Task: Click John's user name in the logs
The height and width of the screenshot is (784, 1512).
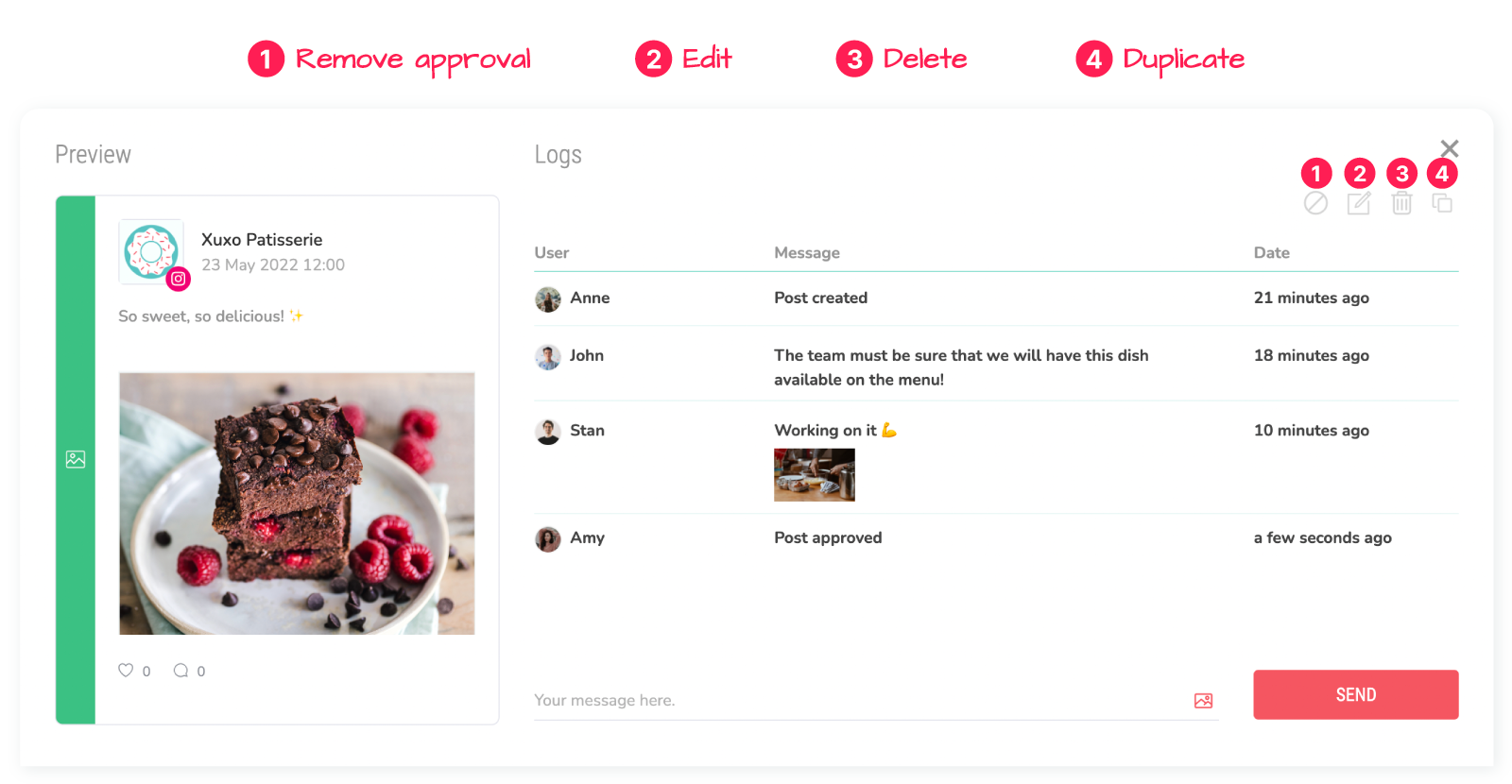Action: [x=587, y=355]
